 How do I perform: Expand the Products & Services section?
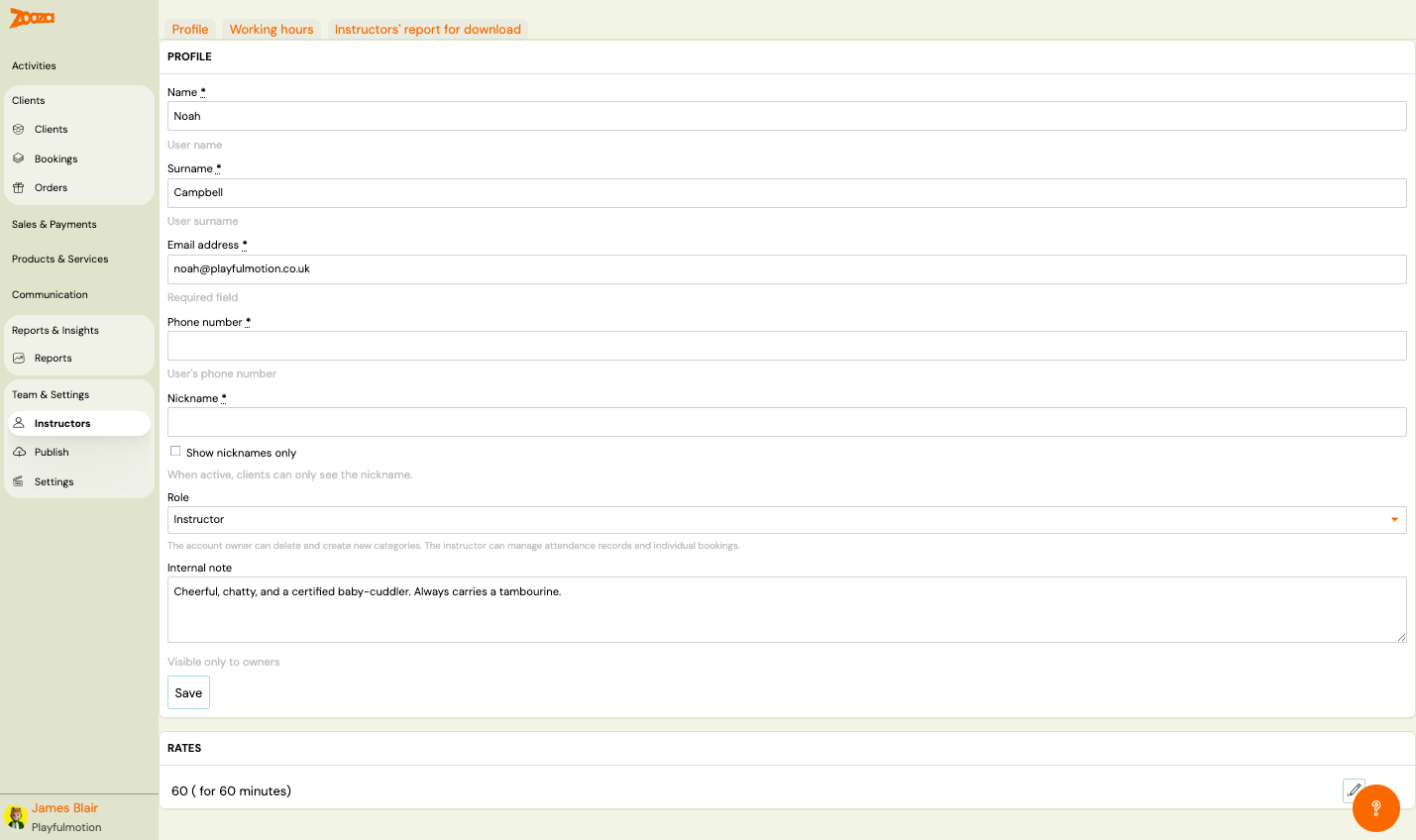60,260
